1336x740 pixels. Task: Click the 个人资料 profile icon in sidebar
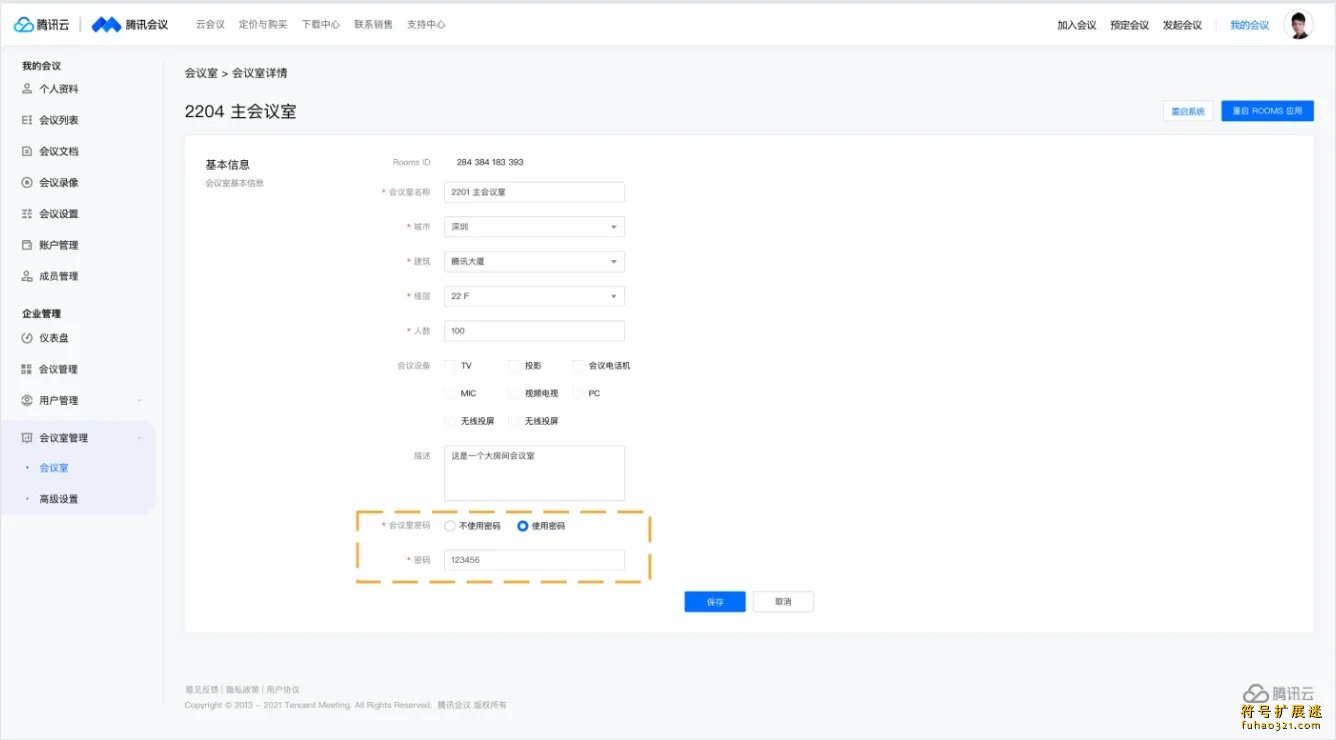27,89
